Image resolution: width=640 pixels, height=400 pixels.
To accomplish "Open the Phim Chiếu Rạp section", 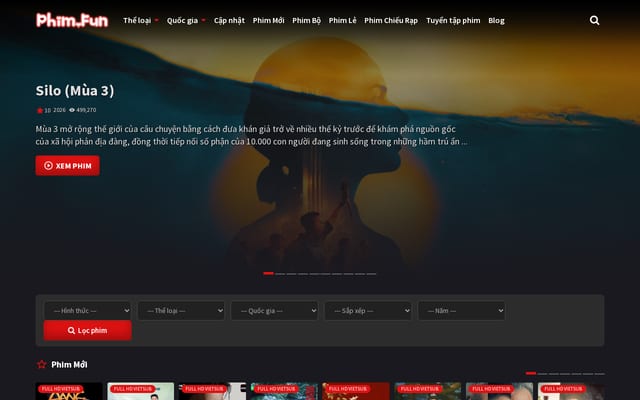I will tap(391, 20).
